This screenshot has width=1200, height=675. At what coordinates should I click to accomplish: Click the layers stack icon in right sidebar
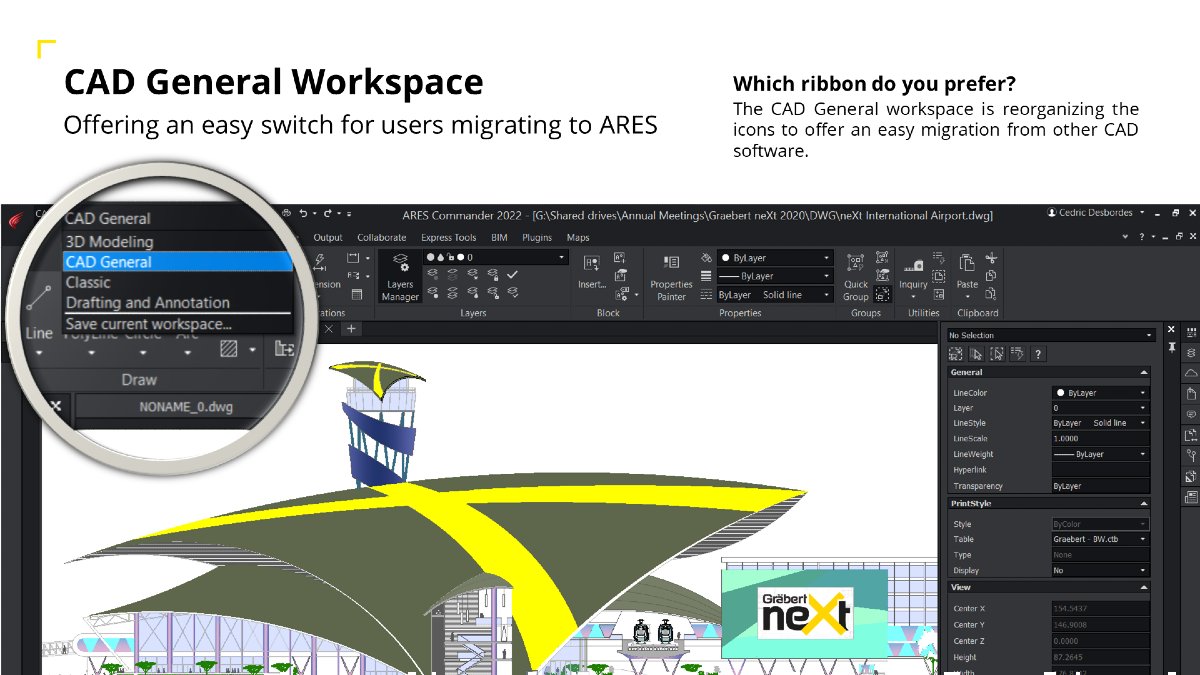pos(1191,353)
